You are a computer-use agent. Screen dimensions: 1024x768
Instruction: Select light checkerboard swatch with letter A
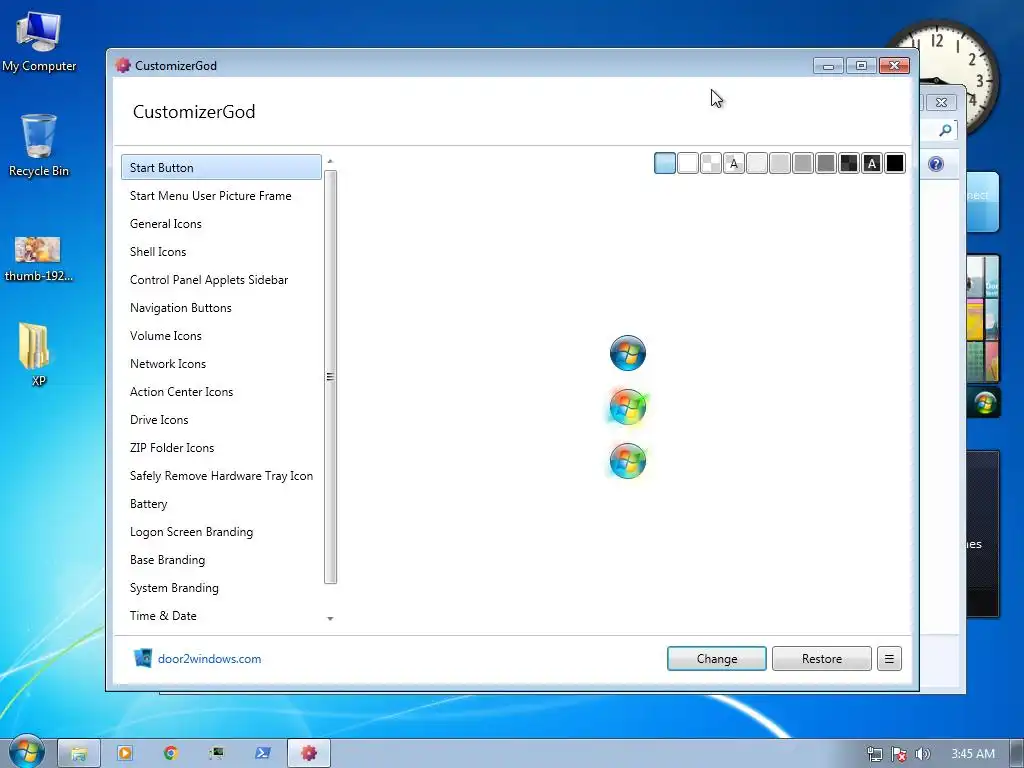coord(734,163)
